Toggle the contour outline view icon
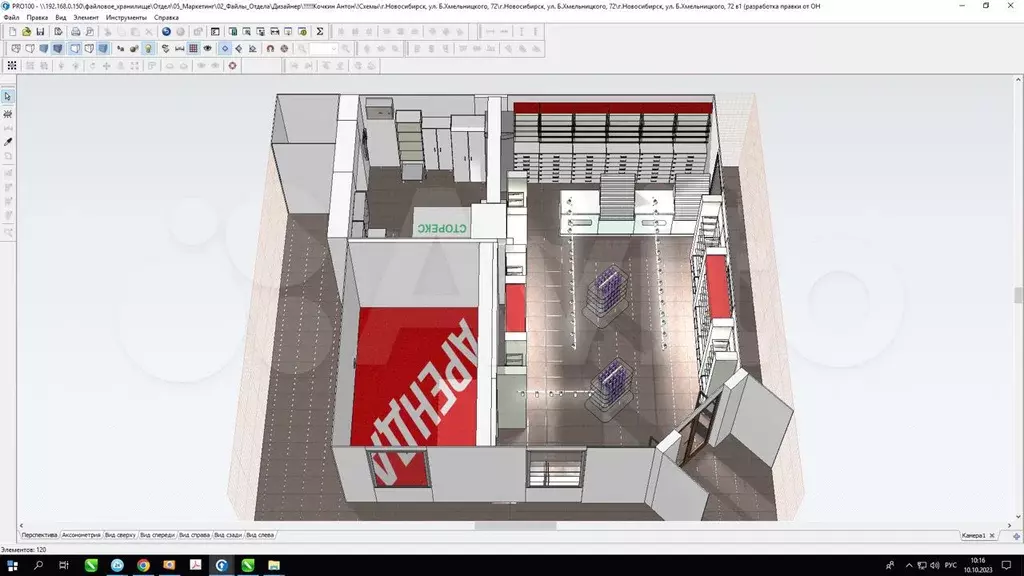 75,48
